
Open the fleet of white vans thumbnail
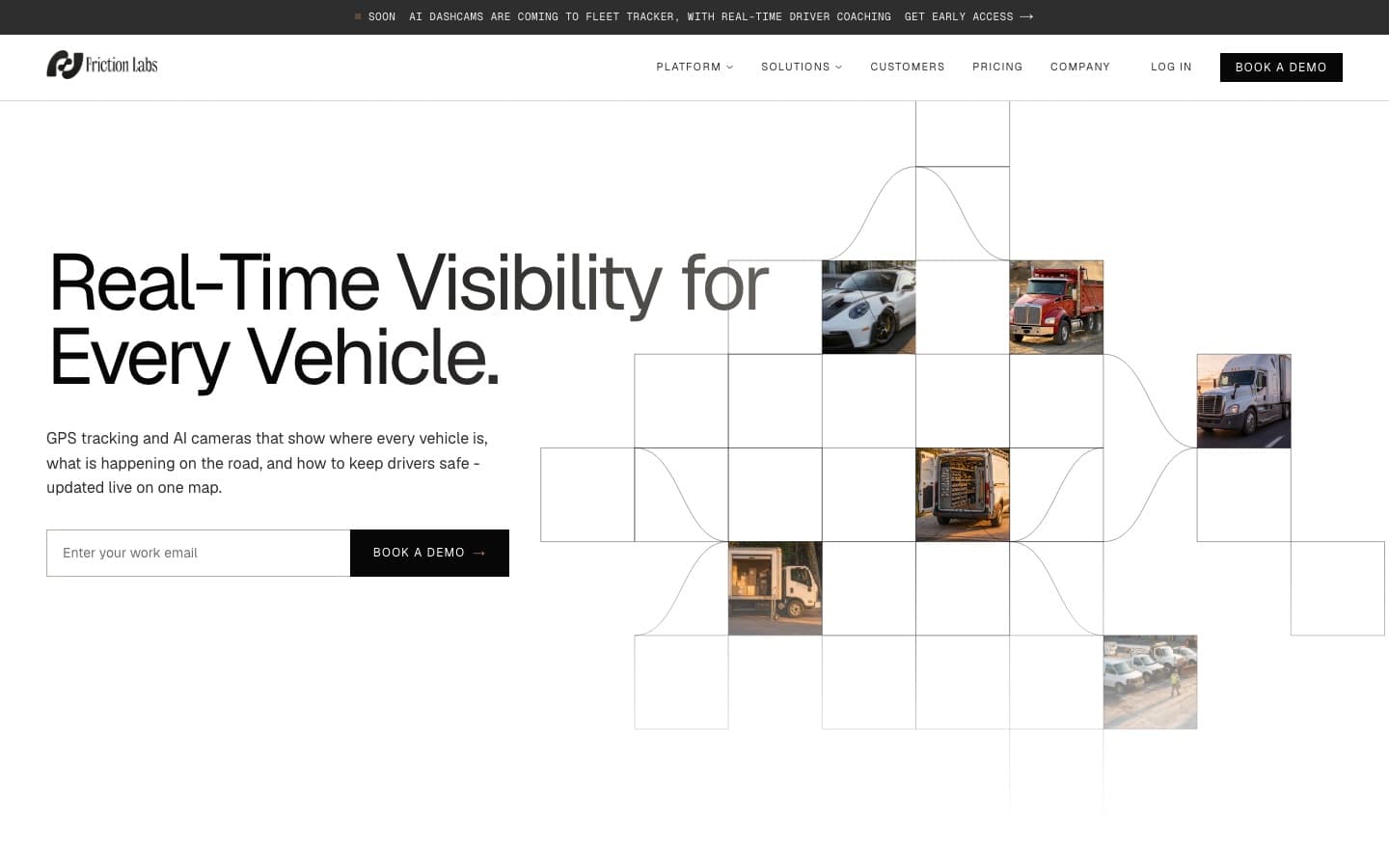pyautogui.click(x=1150, y=682)
